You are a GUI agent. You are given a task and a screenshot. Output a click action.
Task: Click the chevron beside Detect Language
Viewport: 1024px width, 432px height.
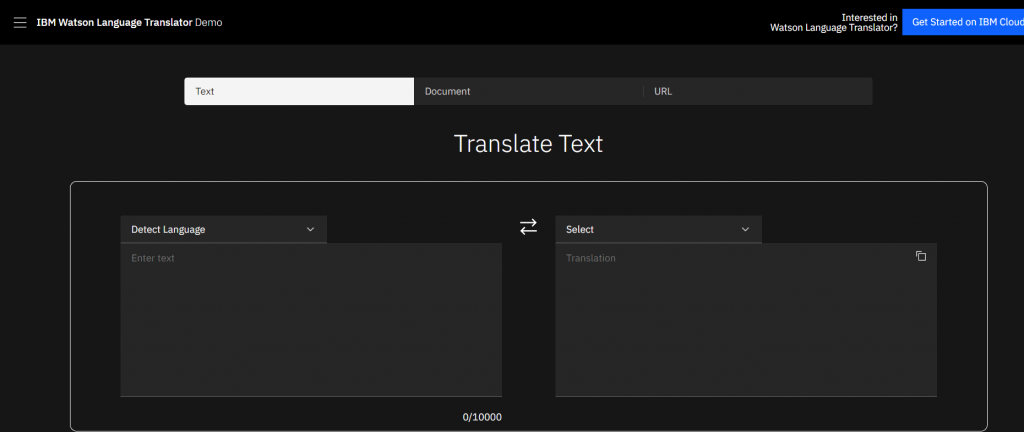tap(310, 229)
